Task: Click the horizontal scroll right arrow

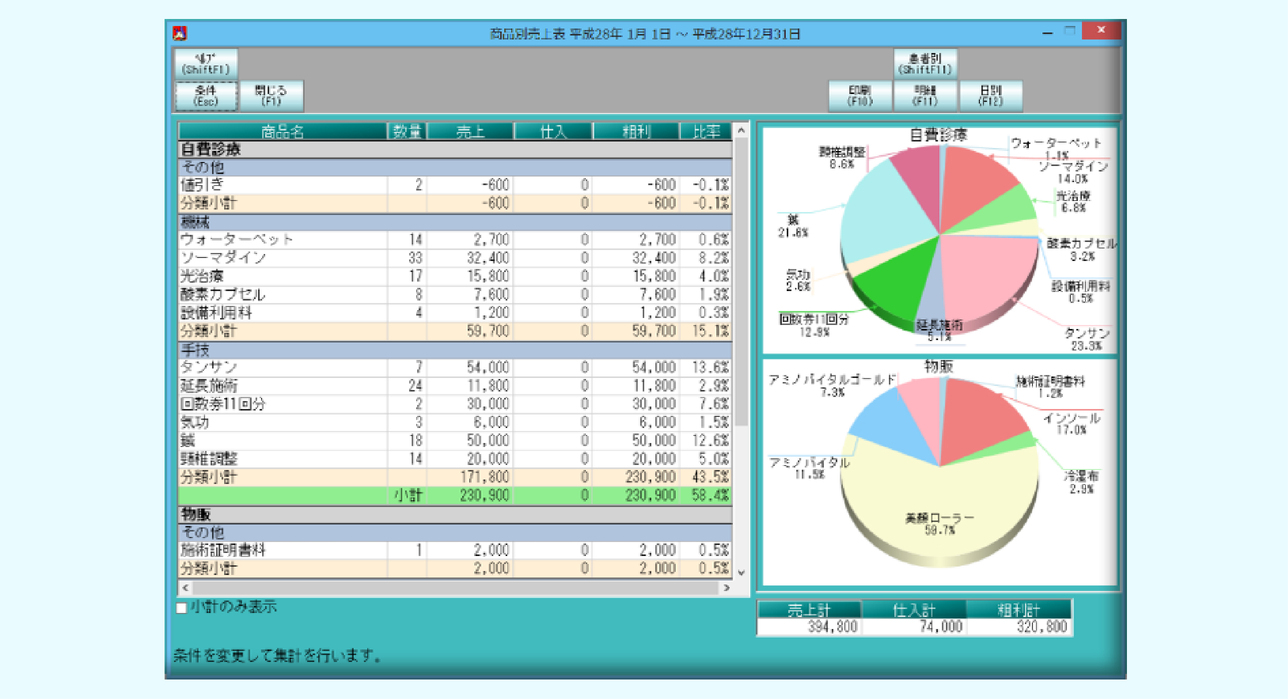Action: point(727,588)
